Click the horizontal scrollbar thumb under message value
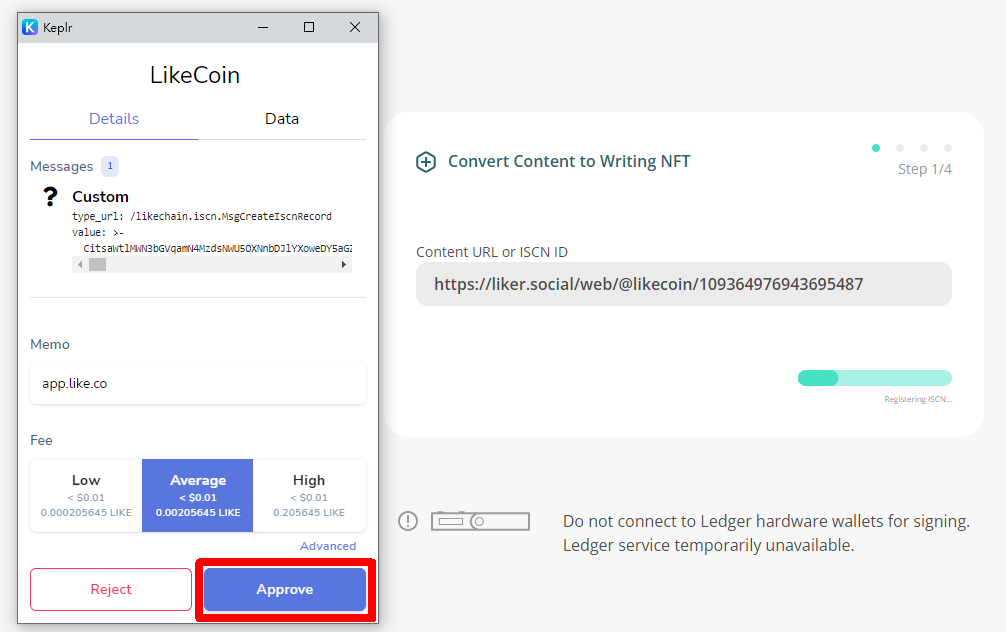Image resolution: width=1006 pixels, height=632 pixels. (98, 264)
